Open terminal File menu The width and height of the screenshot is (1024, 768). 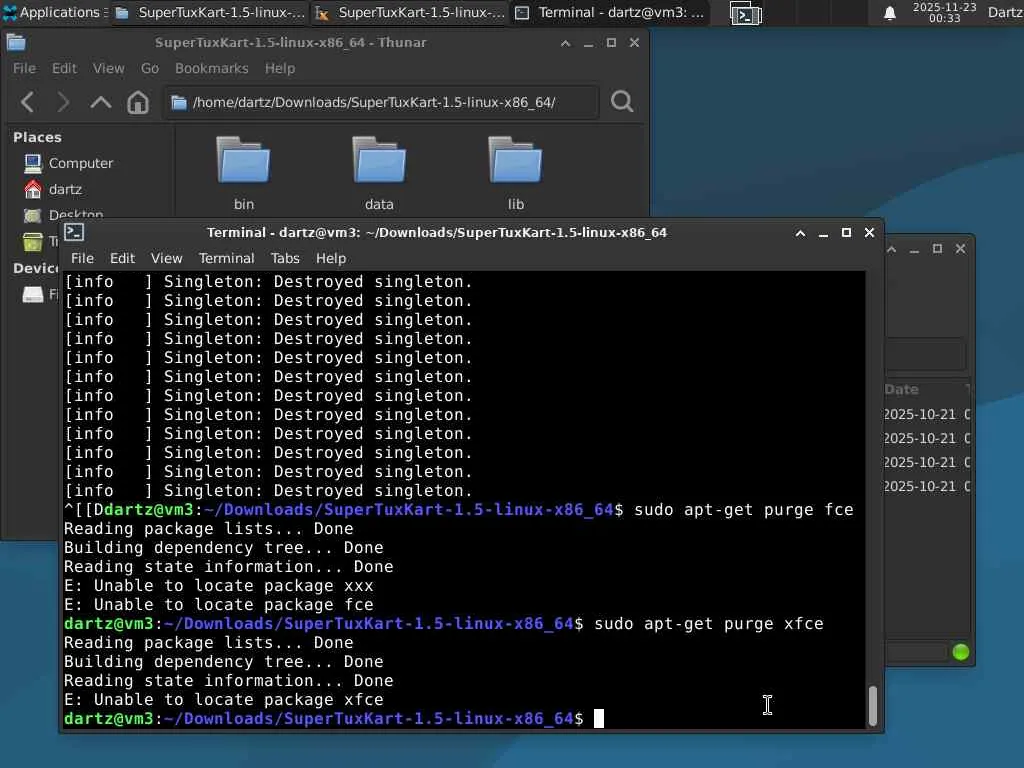pos(82,258)
